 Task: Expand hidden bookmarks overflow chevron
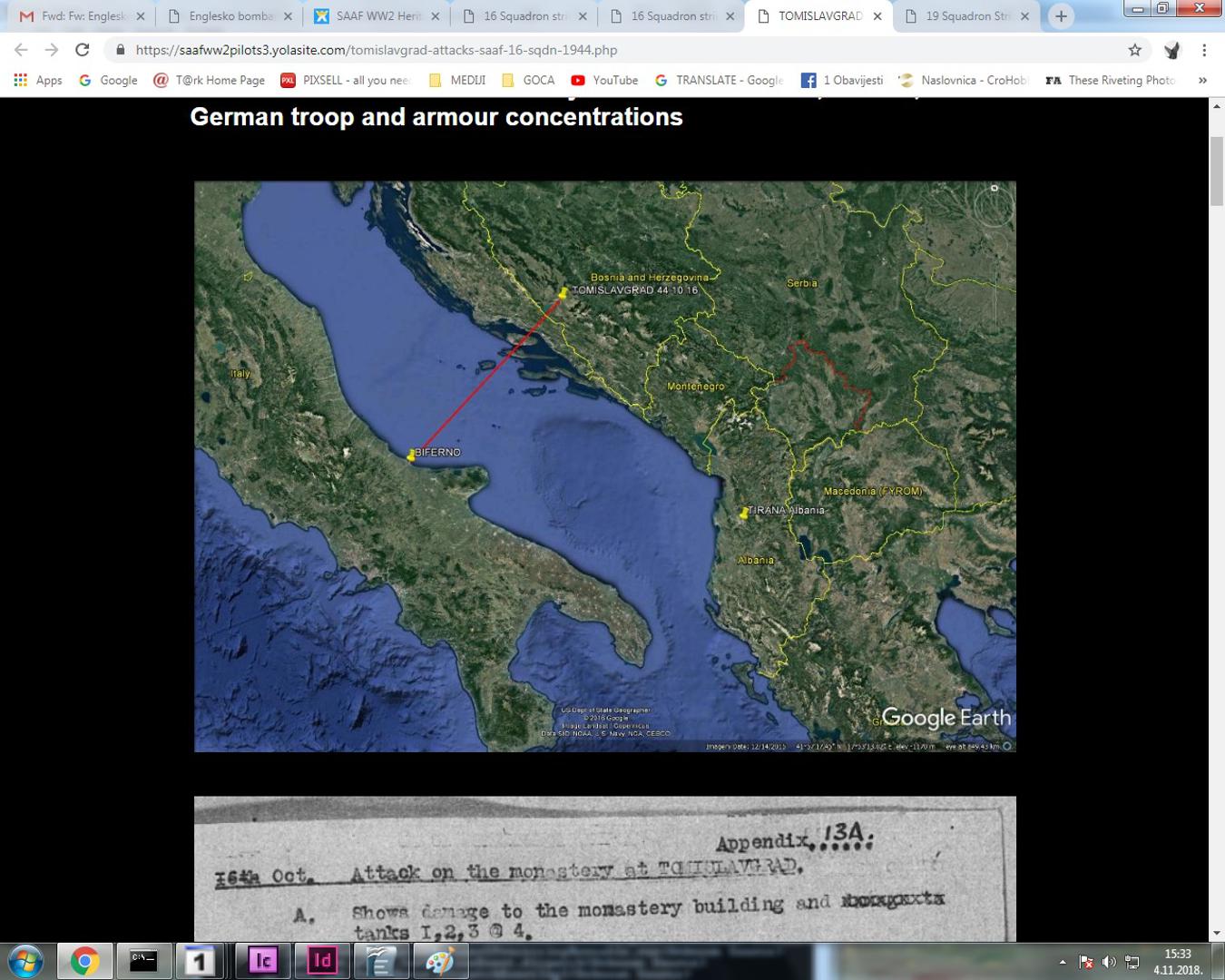[x=1202, y=80]
